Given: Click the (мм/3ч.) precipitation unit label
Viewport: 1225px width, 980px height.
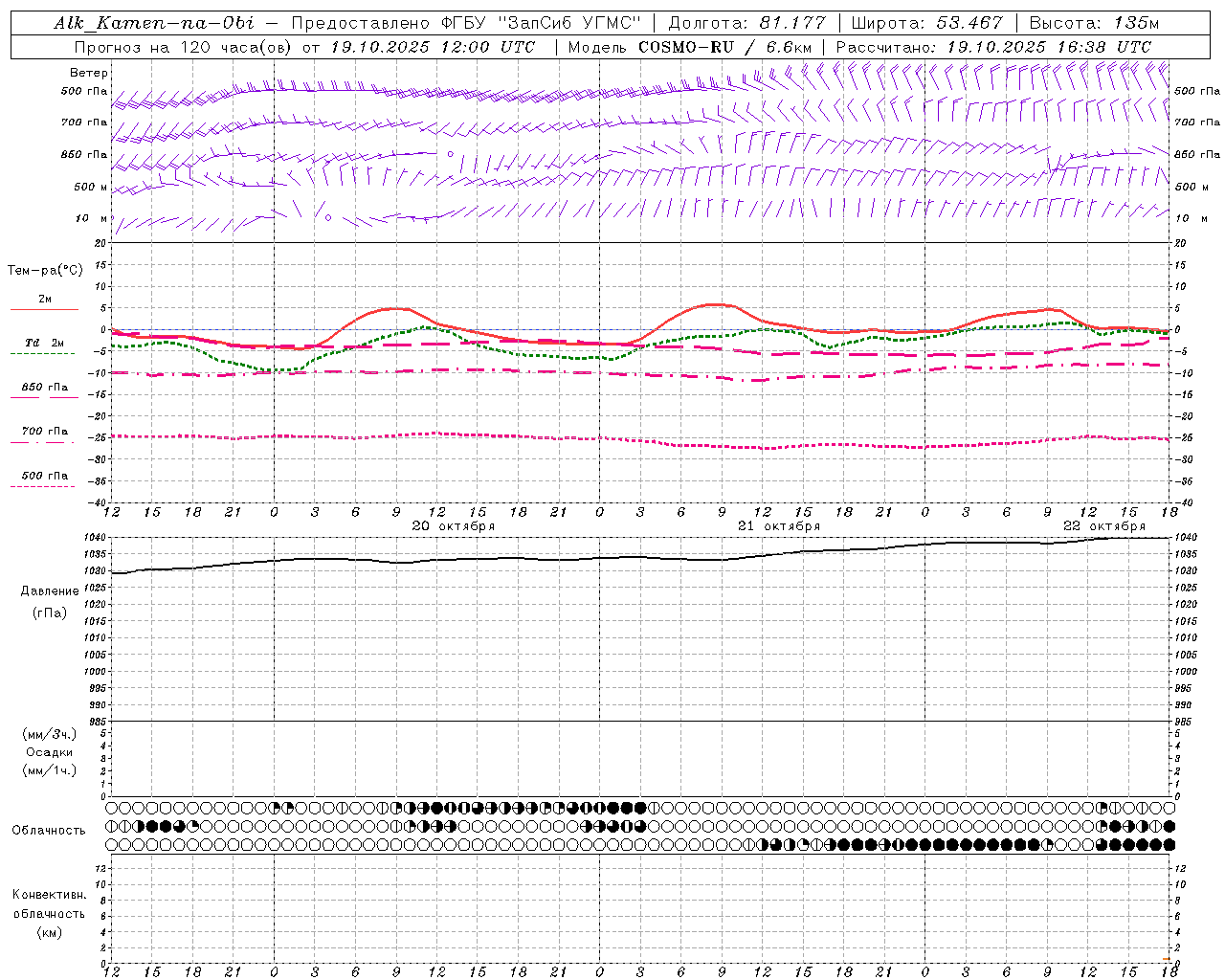Looking at the screenshot, I should click(50, 734).
